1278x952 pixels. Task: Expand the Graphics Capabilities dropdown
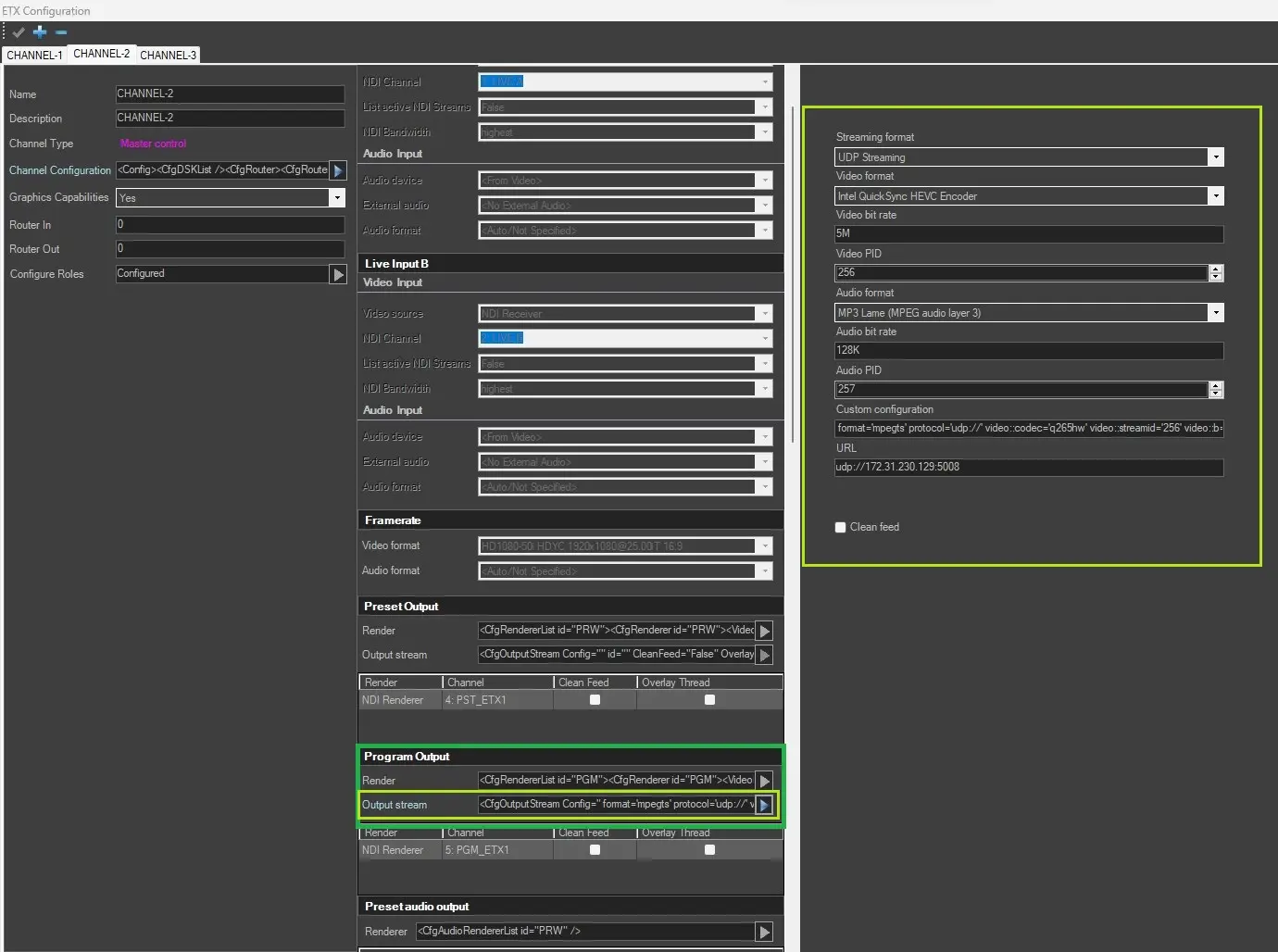point(337,197)
